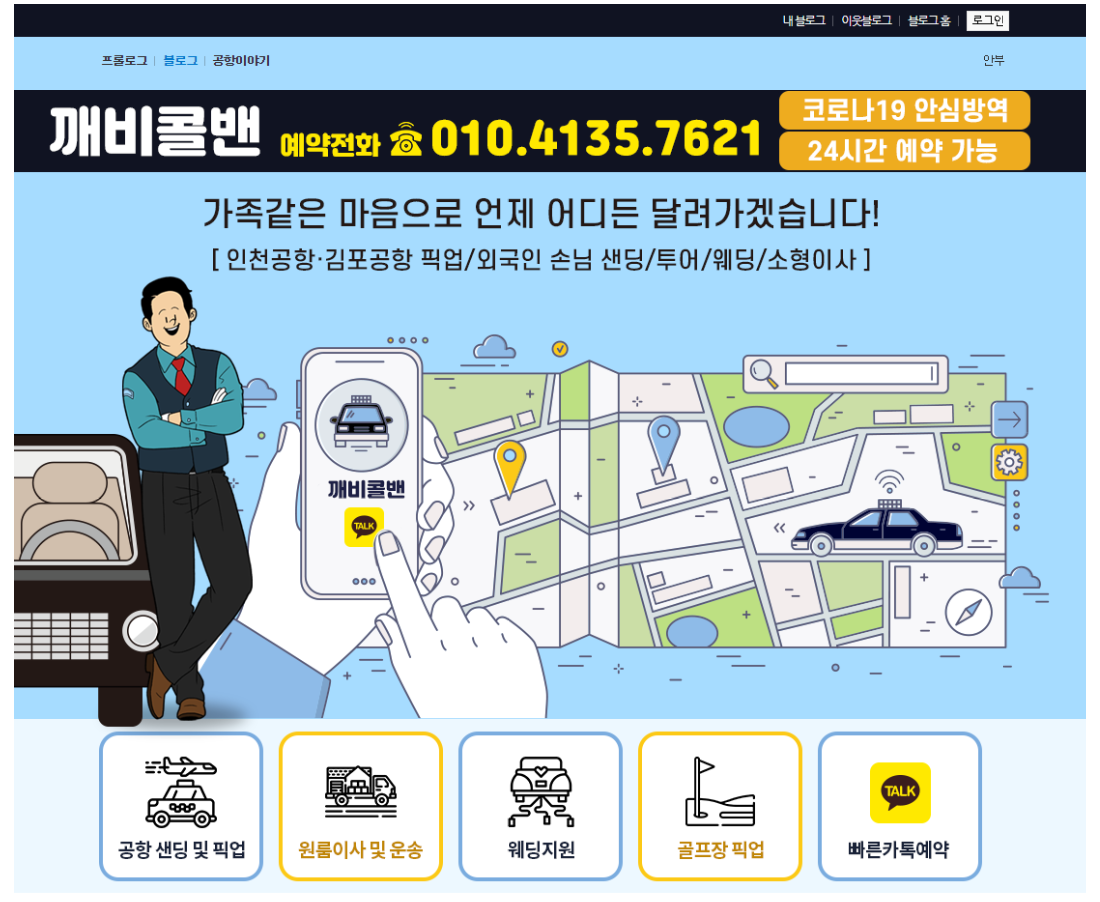Click the 코로나19 안심방역 badge
Screen dimensions: 1100x902
tap(904, 110)
